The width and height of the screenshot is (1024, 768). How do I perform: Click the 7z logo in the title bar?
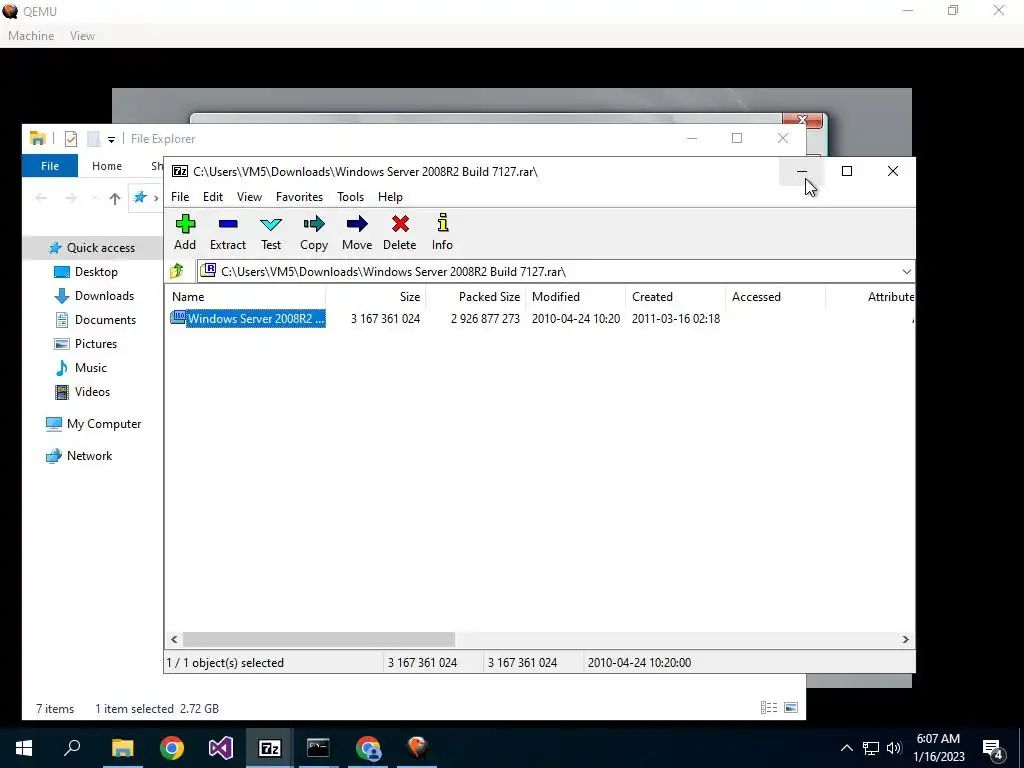tap(180, 171)
